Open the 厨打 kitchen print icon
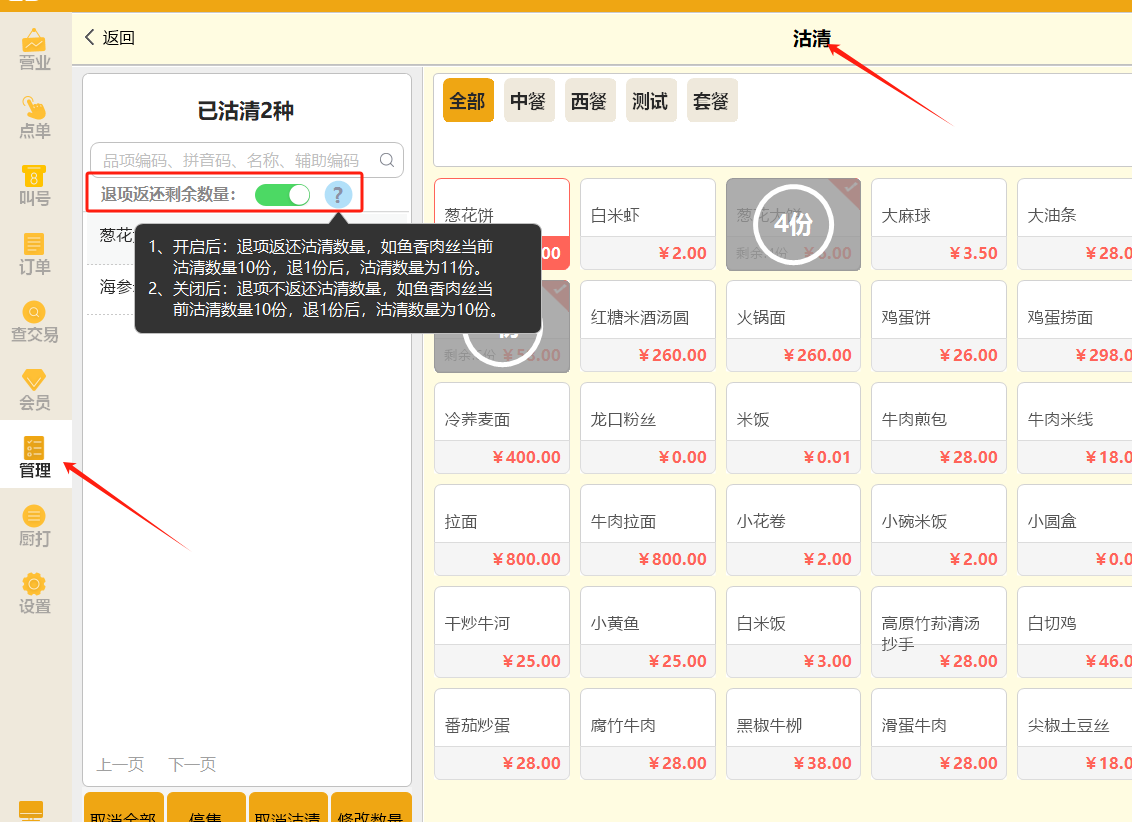This screenshot has width=1132, height=822. click(x=35, y=525)
